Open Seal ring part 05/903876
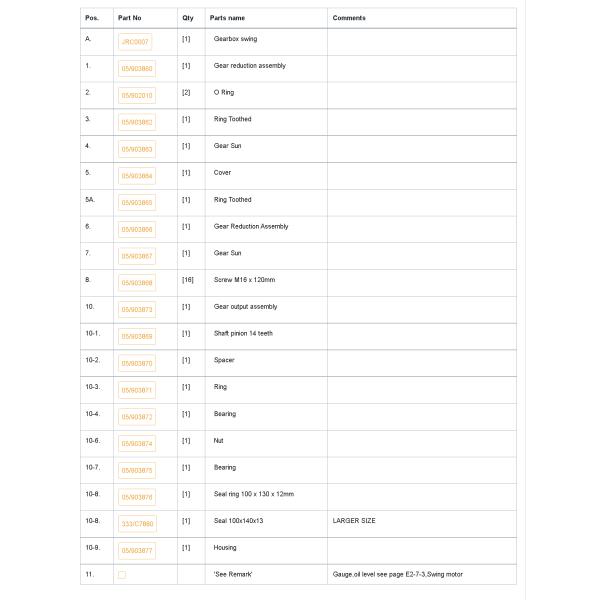600x600 pixels. click(137, 497)
